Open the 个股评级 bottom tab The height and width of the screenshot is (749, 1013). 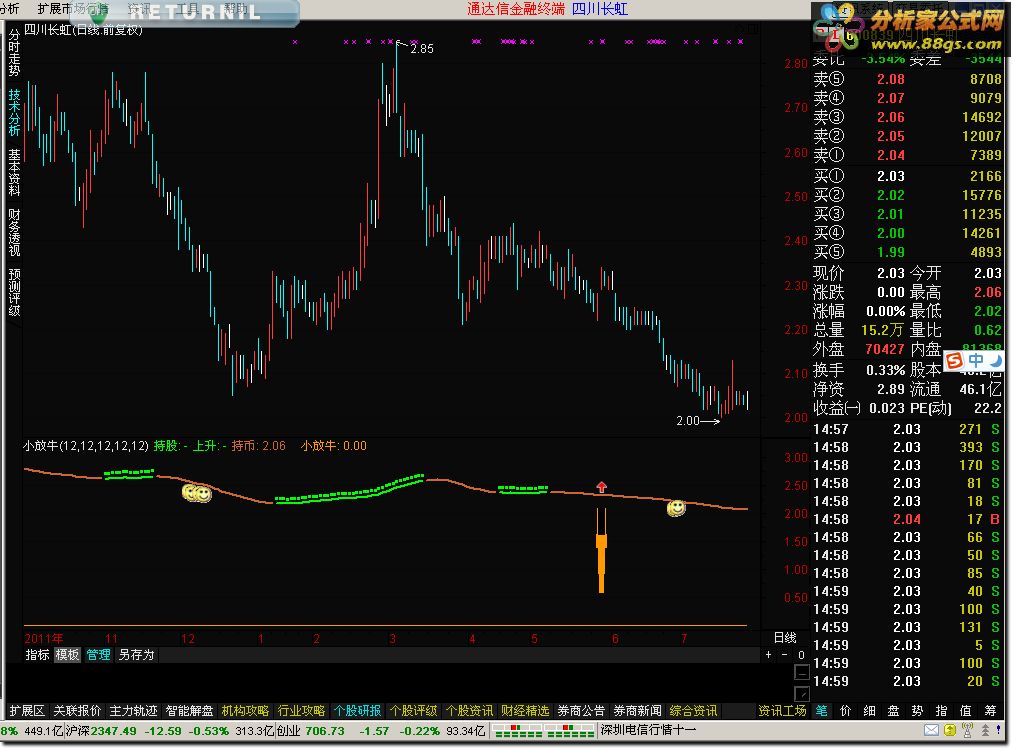tap(414, 711)
